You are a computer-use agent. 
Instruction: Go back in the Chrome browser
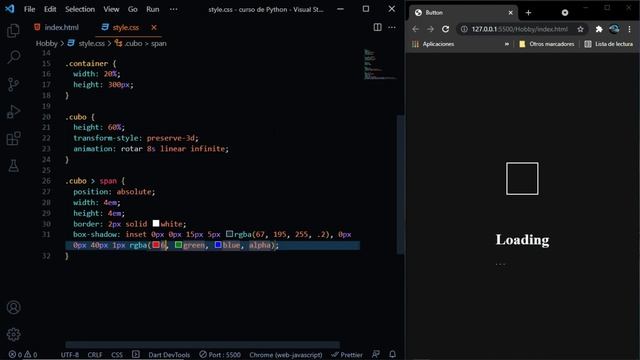point(416,29)
